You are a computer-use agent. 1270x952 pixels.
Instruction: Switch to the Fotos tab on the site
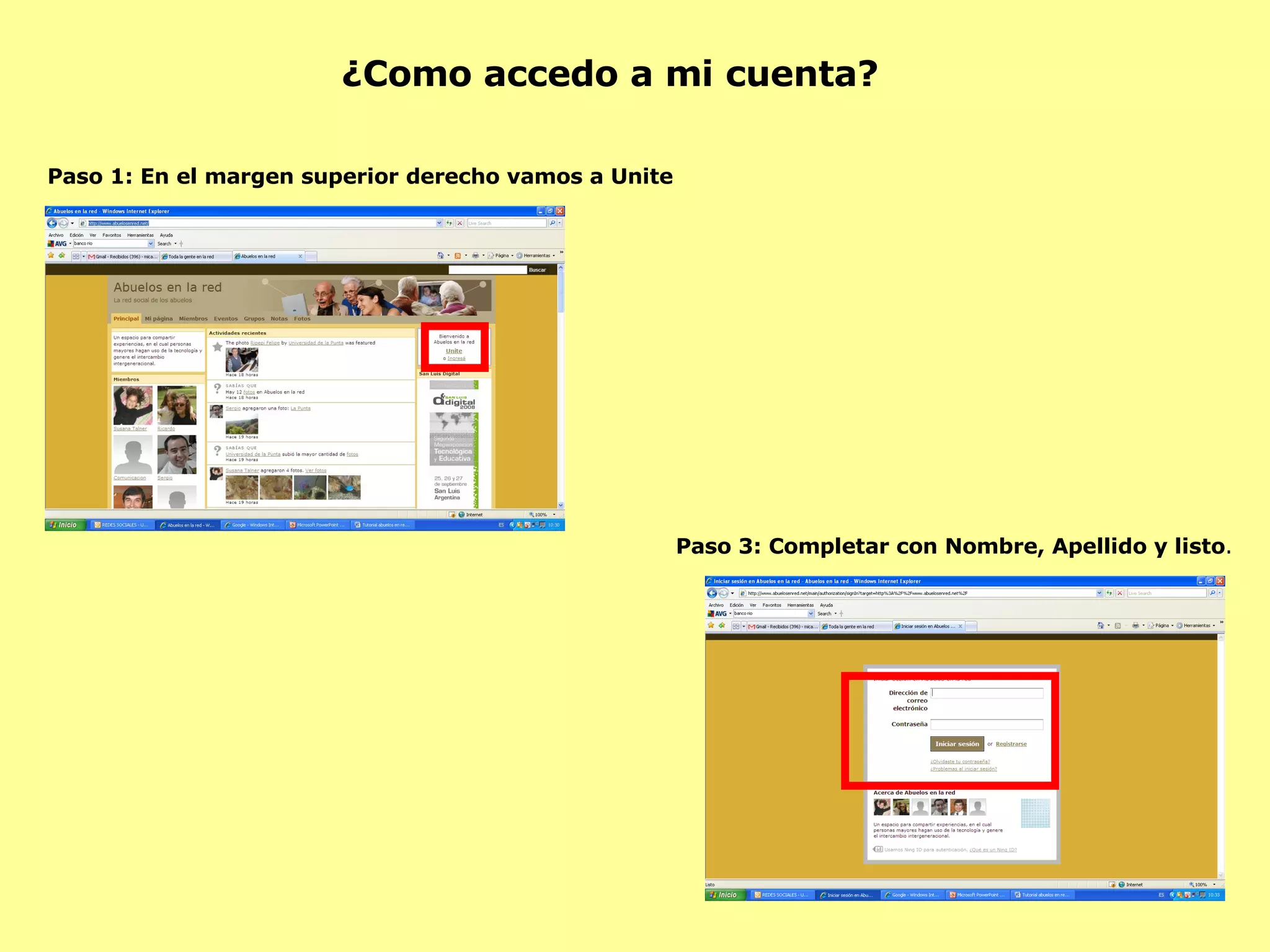[x=302, y=319]
